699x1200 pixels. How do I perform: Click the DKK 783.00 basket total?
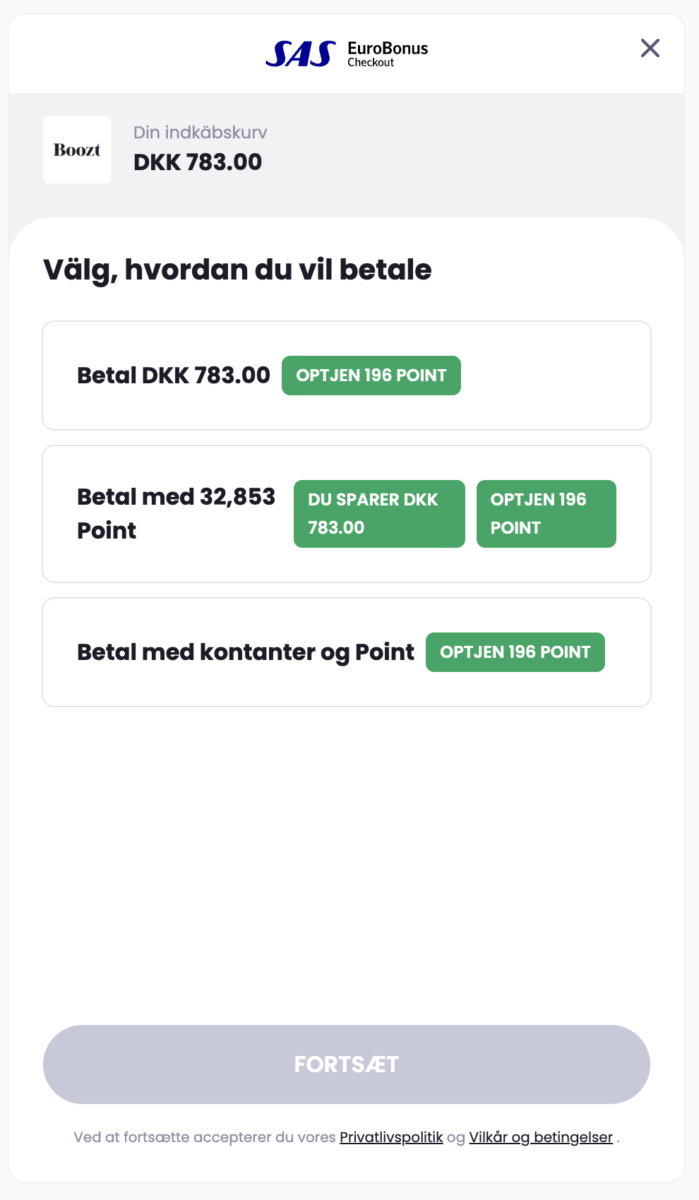198,162
